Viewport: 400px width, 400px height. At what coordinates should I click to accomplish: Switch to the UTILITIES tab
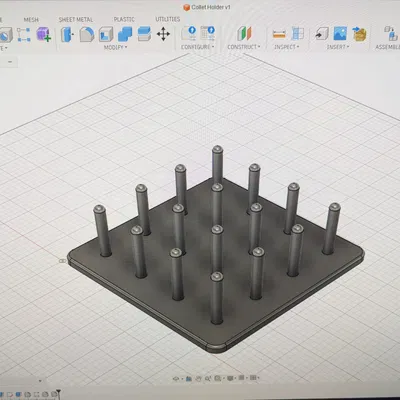pyautogui.click(x=168, y=19)
